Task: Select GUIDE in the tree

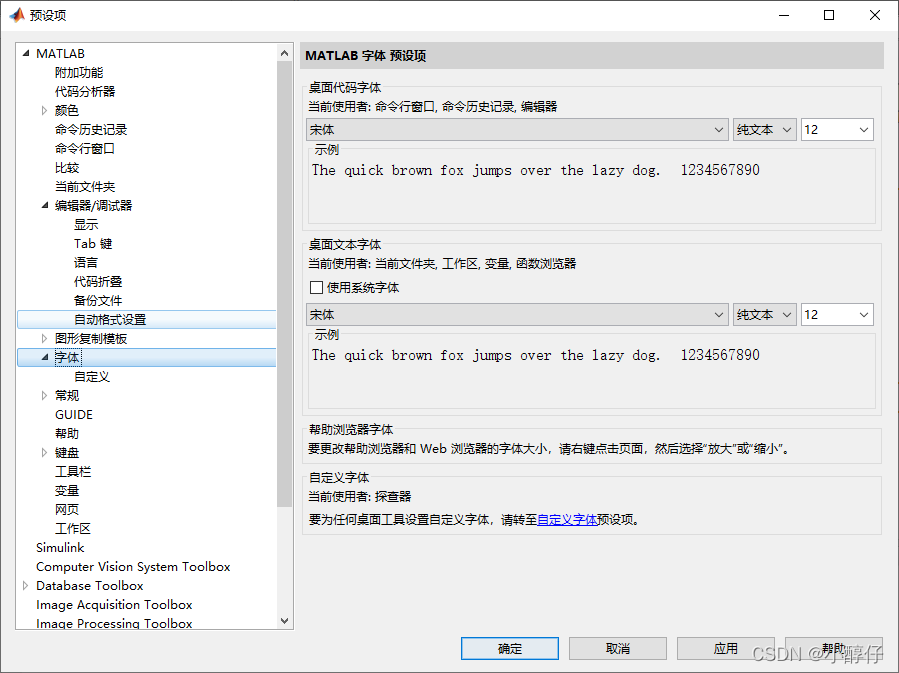Action: click(74, 414)
